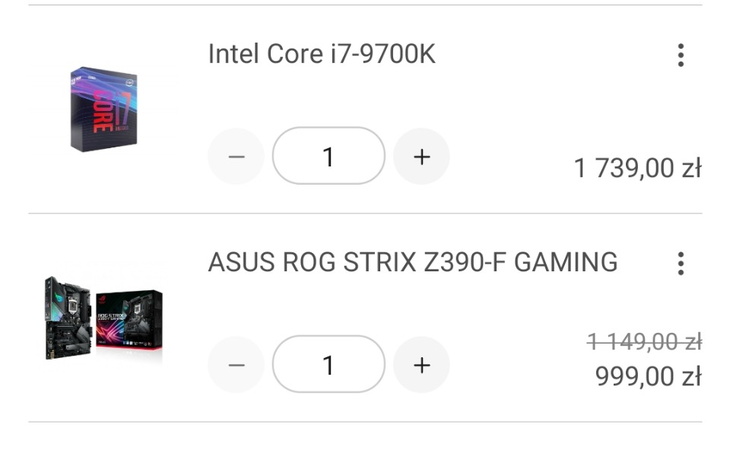The width and height of the screenshot is (730, 456).
Task: Click the divider line below the ASUS item
Action: coord(365,421)
